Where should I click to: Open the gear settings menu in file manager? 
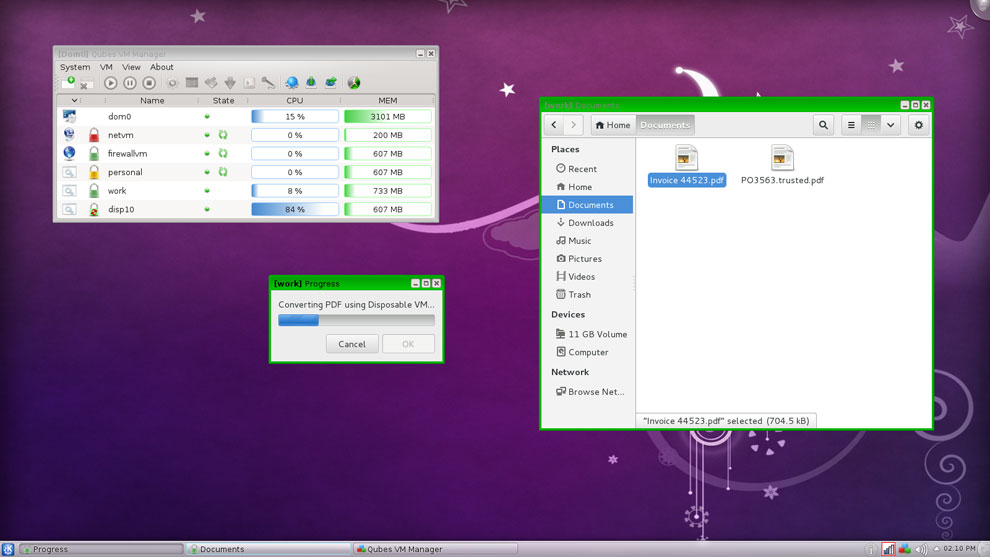[919, 125]
